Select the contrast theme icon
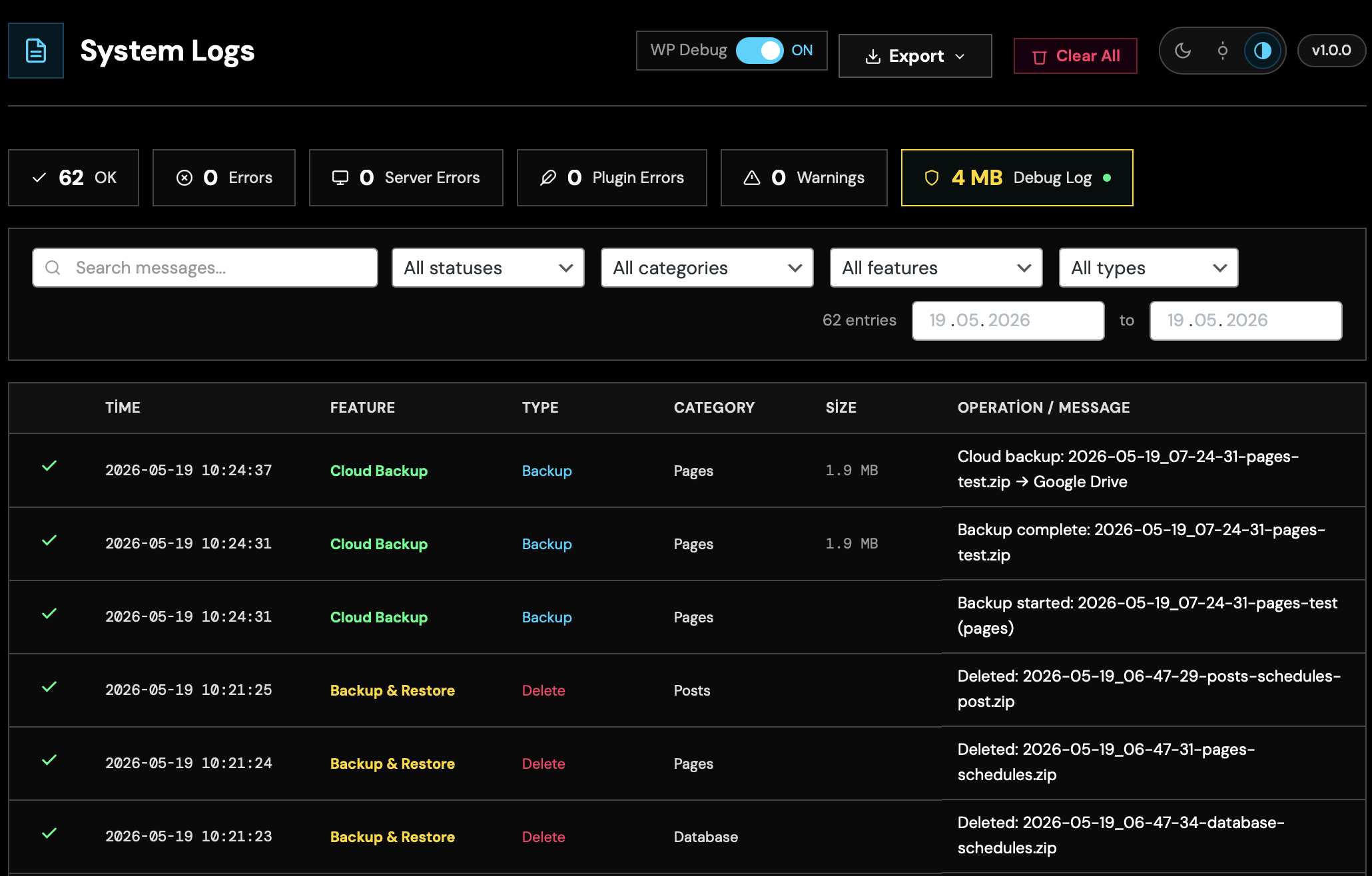The height and width of the screenshot is (876, 1372). (x=1263, y=51)
